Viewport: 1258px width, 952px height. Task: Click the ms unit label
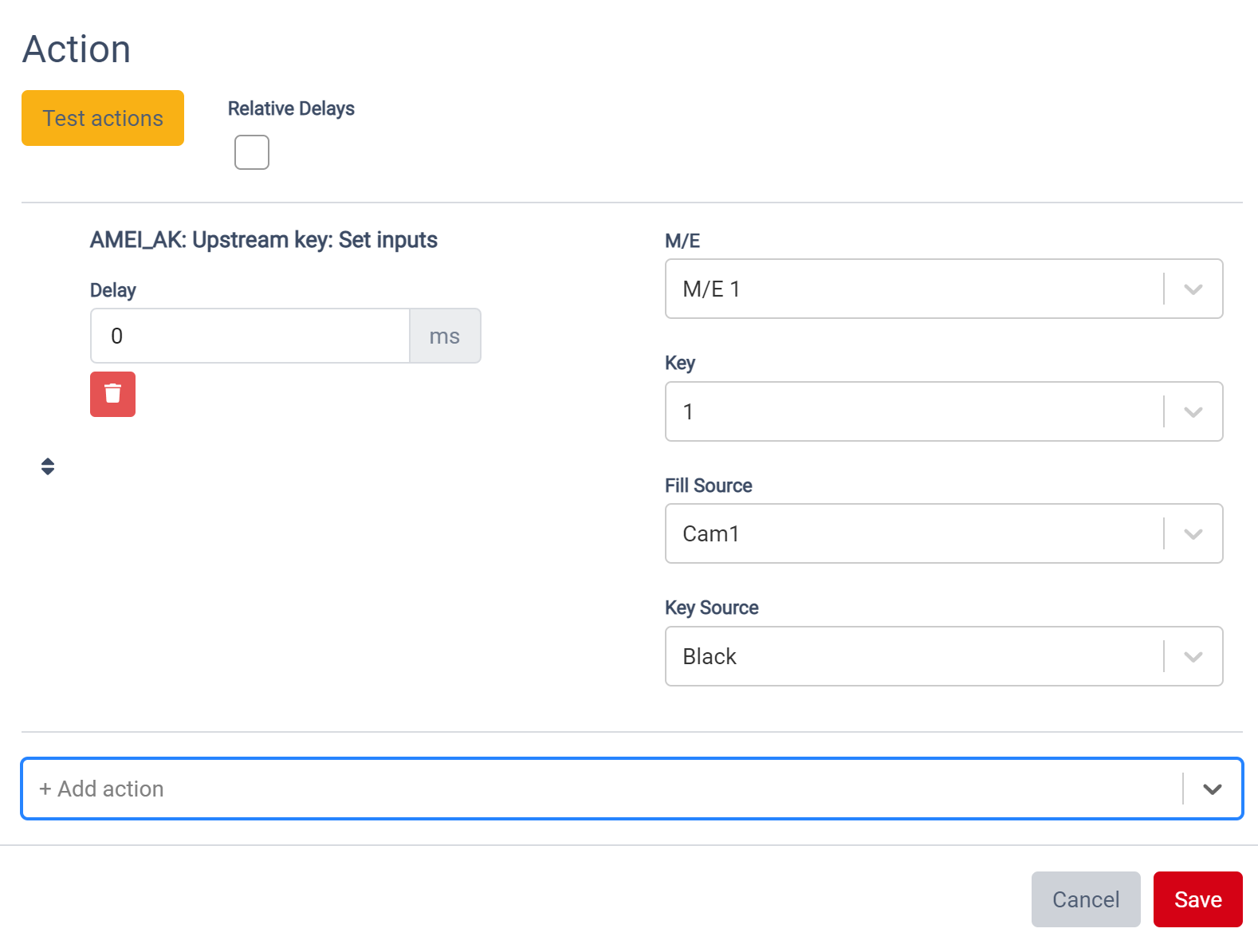pos(445,336)
